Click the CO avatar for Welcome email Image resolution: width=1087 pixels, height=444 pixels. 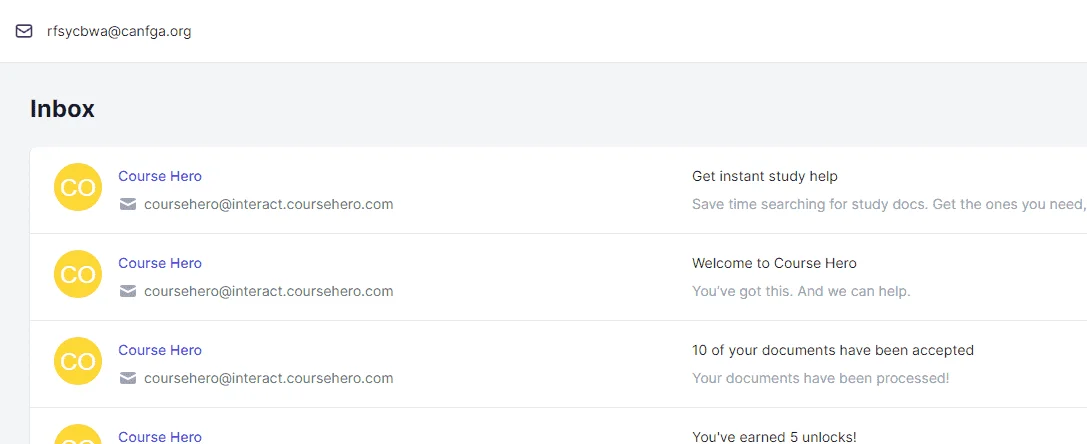[x=78, y=274]
